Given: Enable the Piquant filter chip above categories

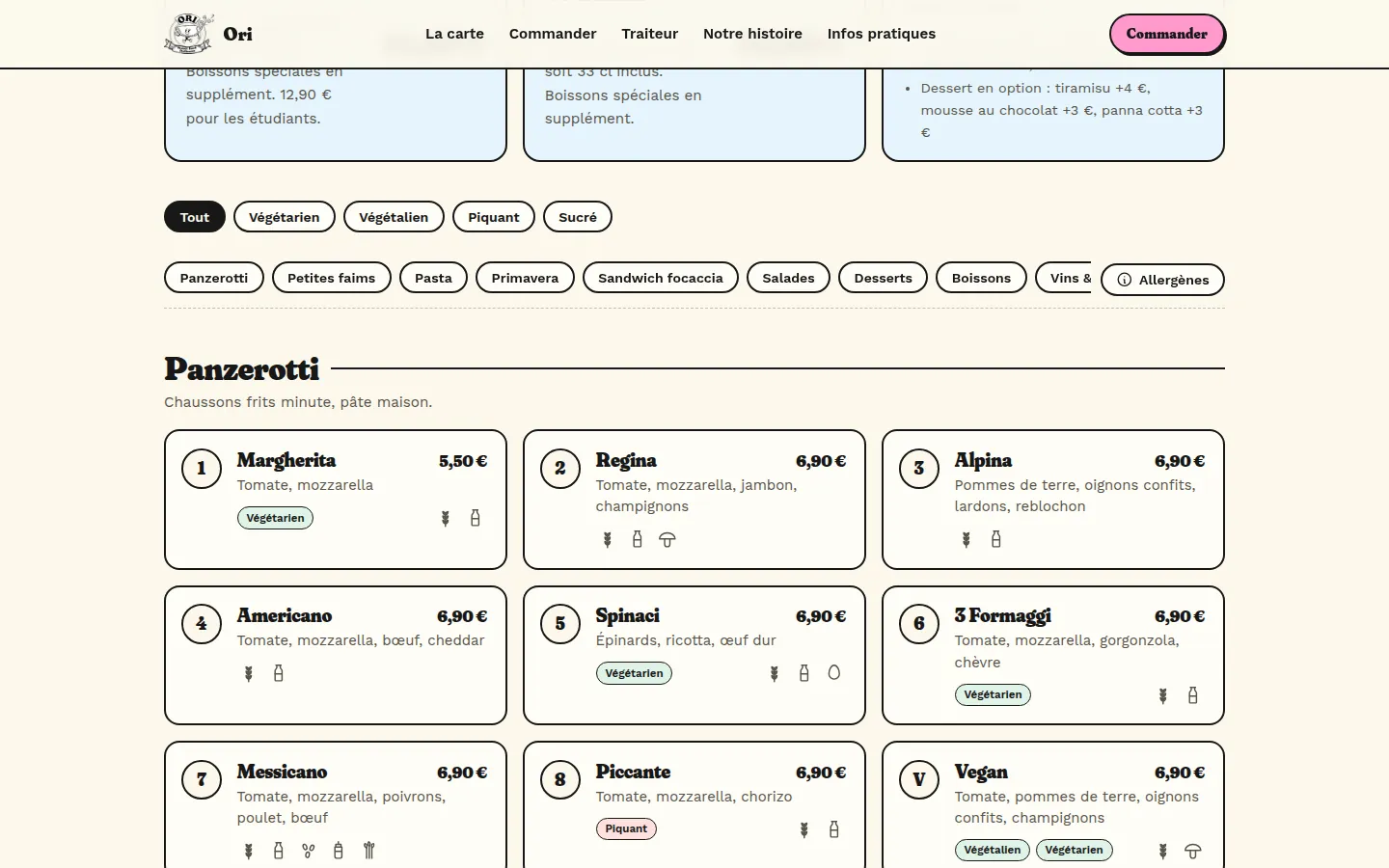Looking at the screenshot, I should (x=494, y=217).
